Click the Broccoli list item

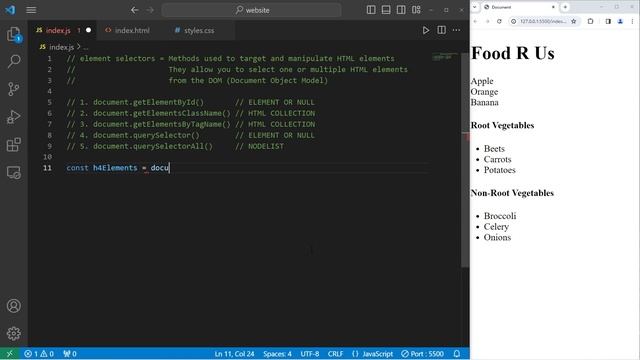point(500,216)
